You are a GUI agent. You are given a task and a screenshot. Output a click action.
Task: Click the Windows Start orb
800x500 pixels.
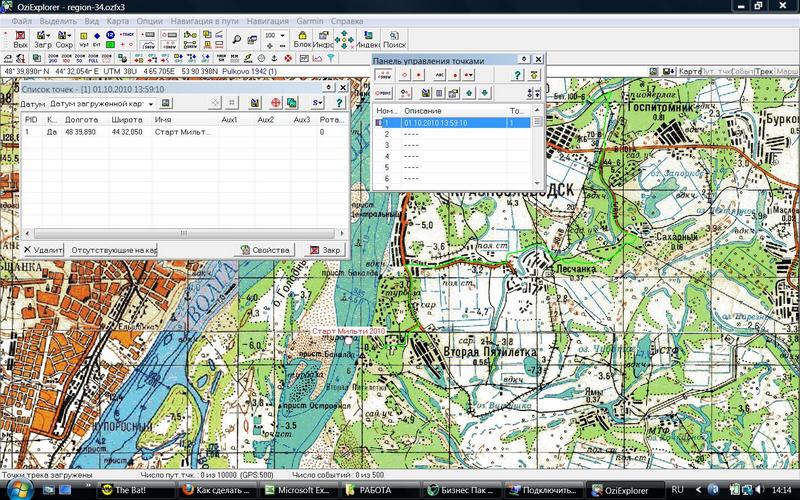click(x=19, y=489)
